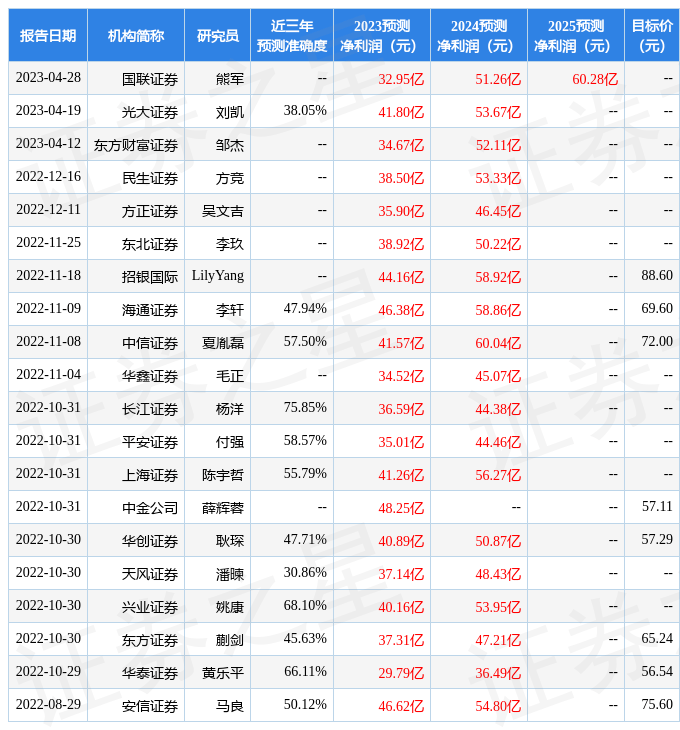Click target price 57.11
Screen dimensions: 680x730
[x=657, y=507]
